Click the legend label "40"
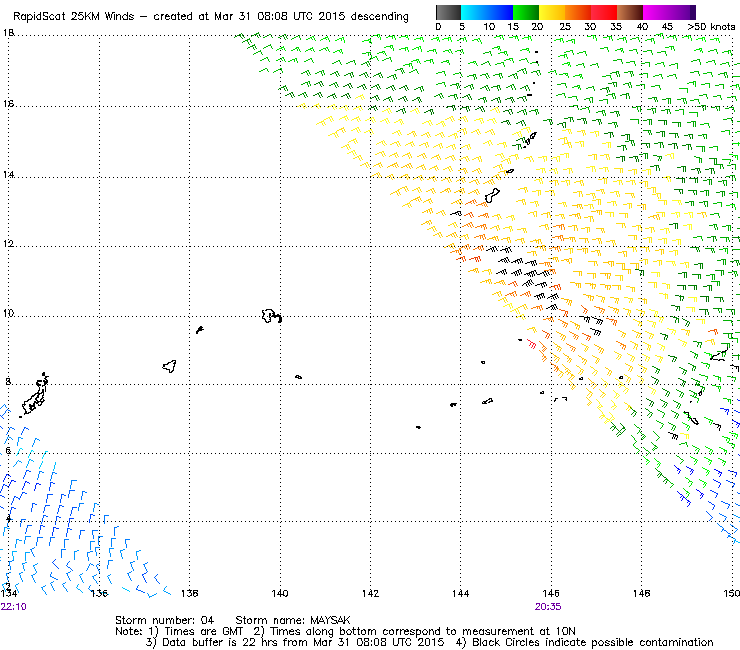The image size is (740, 650). click(642, 27)
